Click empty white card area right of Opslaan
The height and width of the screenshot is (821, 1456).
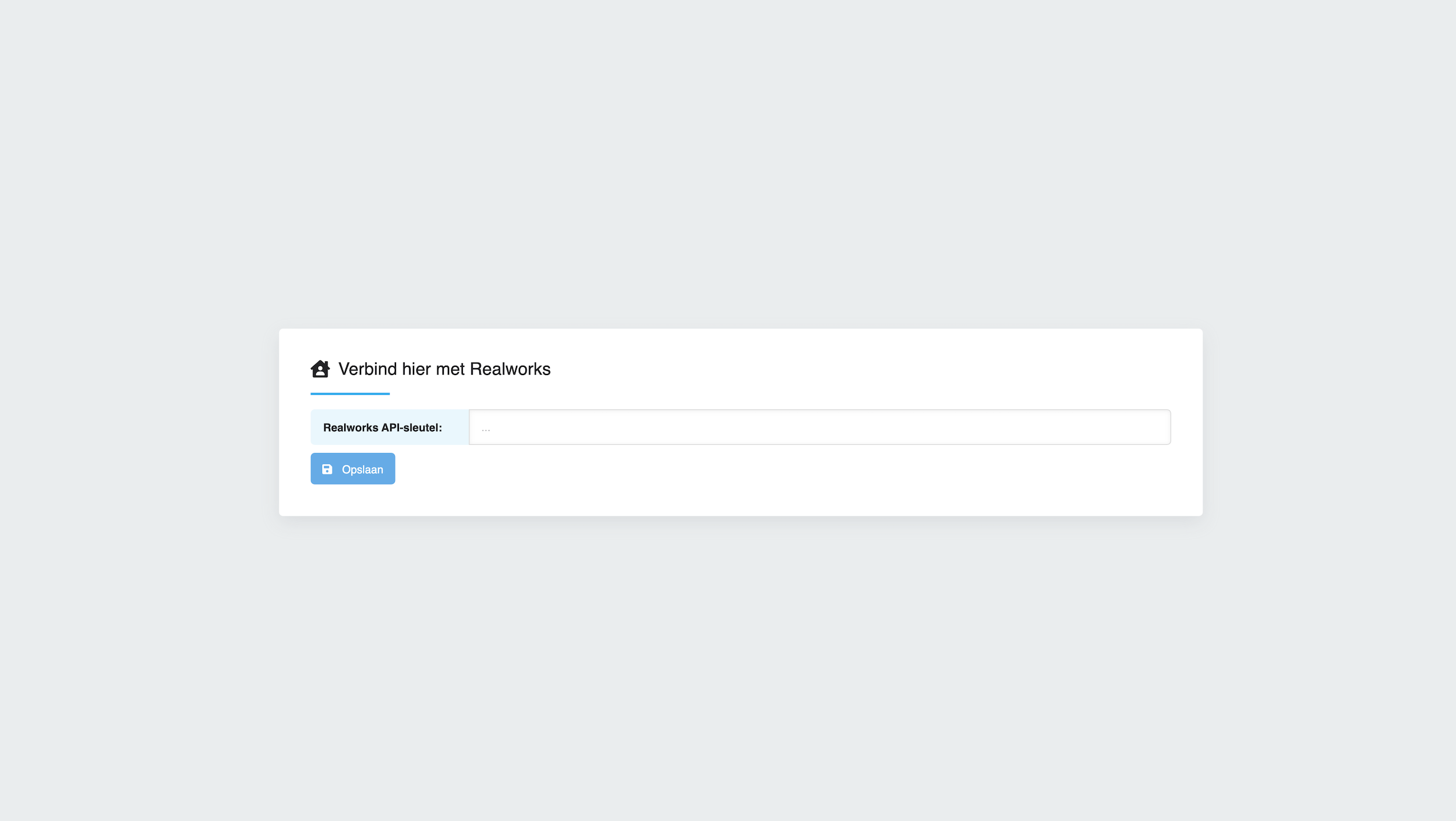pyautogui.click(x=757, y=469)
